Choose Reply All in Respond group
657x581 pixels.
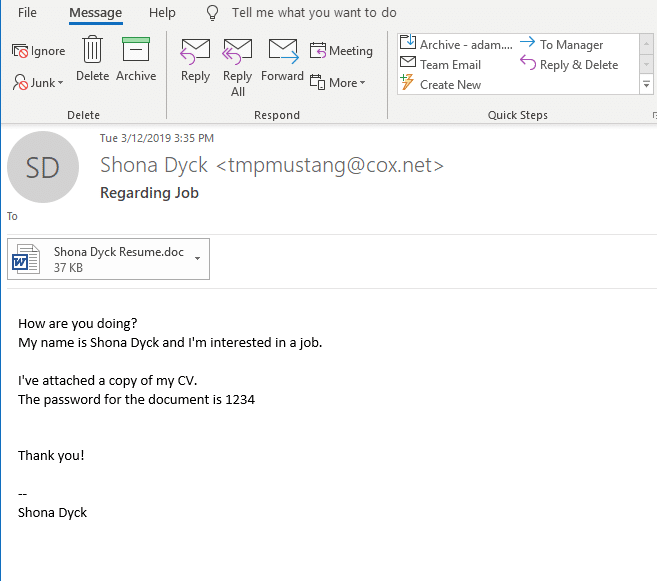coord(238,67)
